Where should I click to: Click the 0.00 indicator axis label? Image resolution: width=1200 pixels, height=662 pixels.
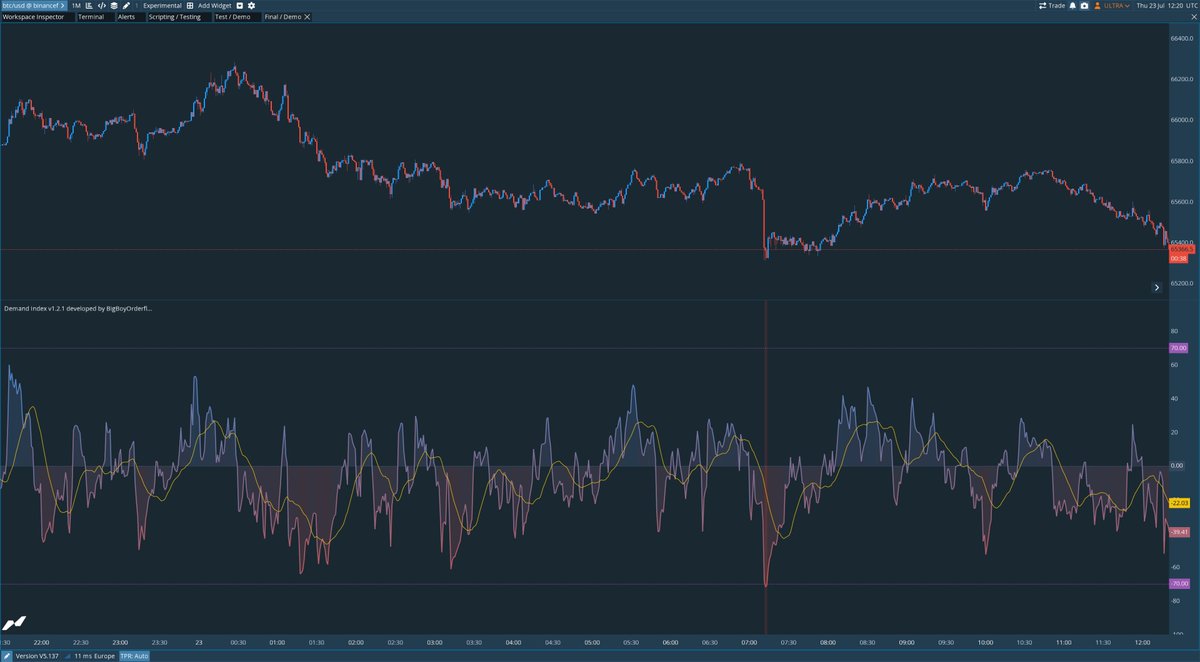pyautogui.click(x=1177, y=466)
